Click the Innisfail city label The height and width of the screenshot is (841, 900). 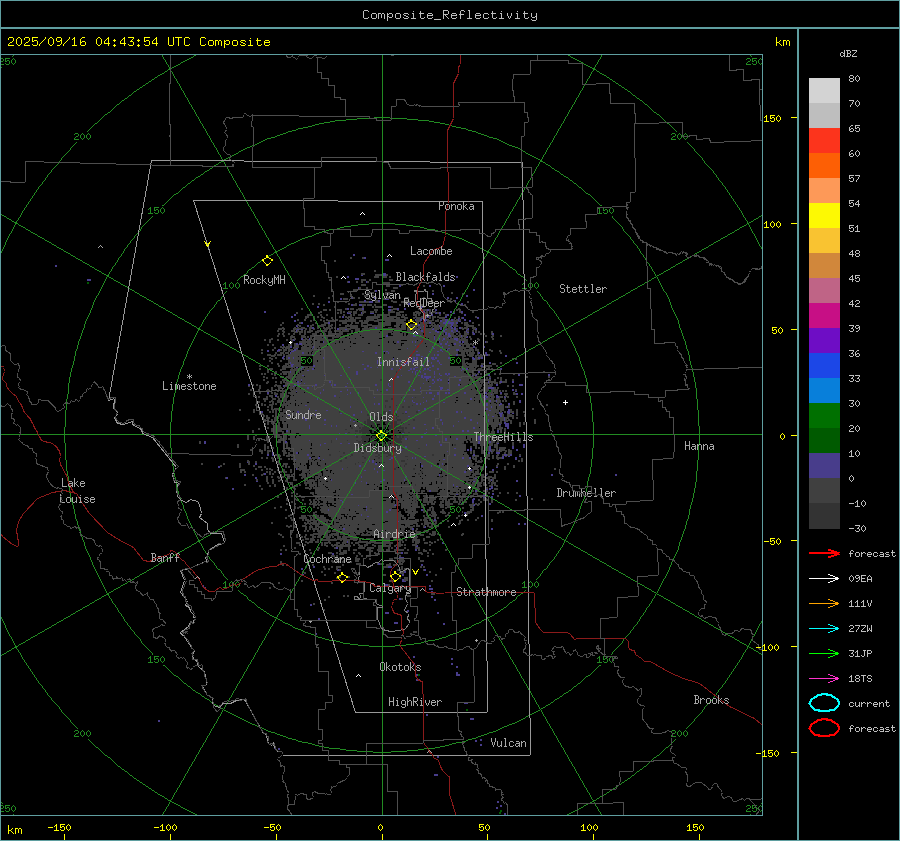403,362
